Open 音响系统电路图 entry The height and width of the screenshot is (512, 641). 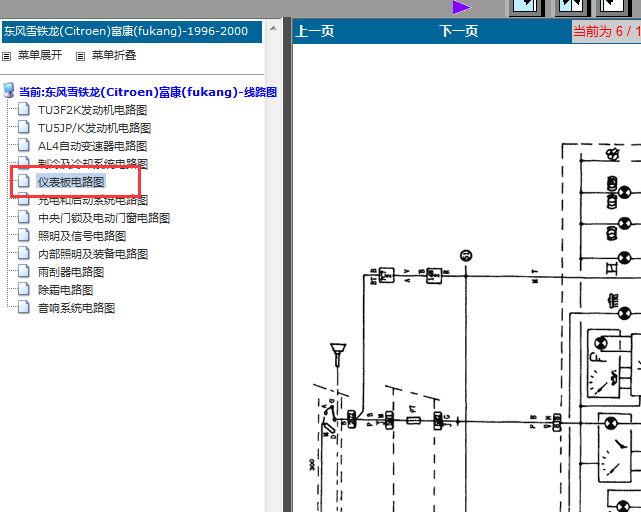[x=76, y=308]
